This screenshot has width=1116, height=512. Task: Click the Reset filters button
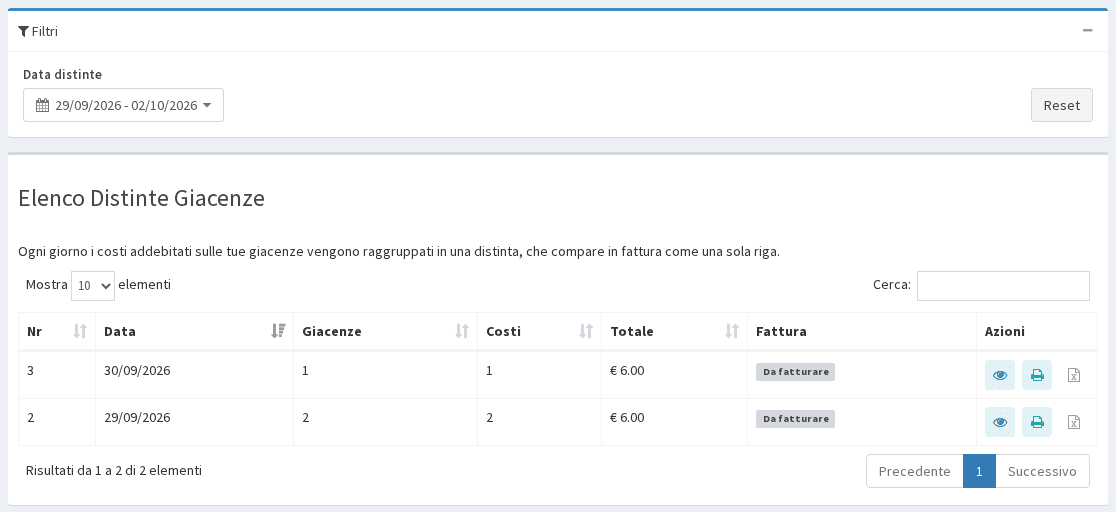[x=1061, y=105]
